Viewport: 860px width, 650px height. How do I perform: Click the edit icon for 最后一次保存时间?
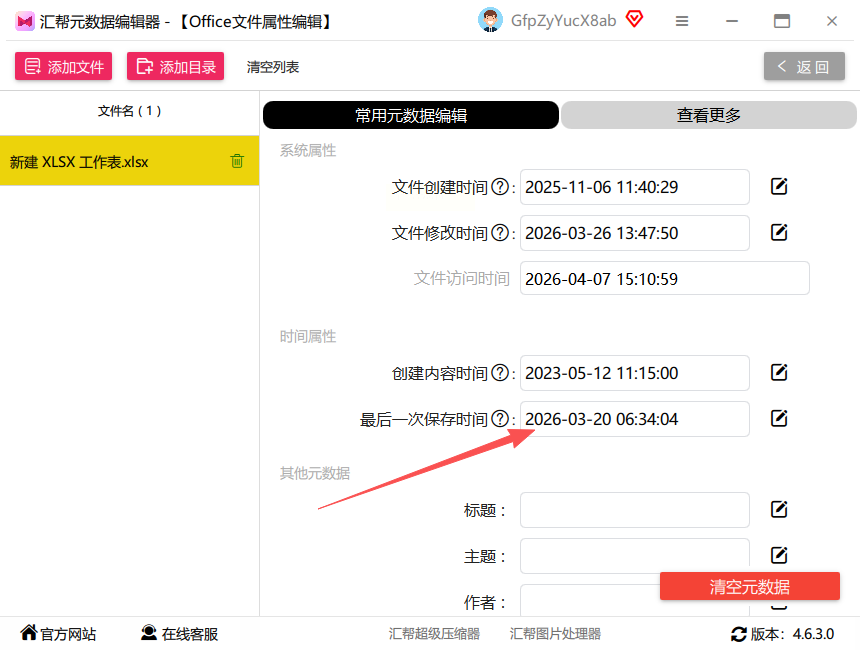coord(779,419)
